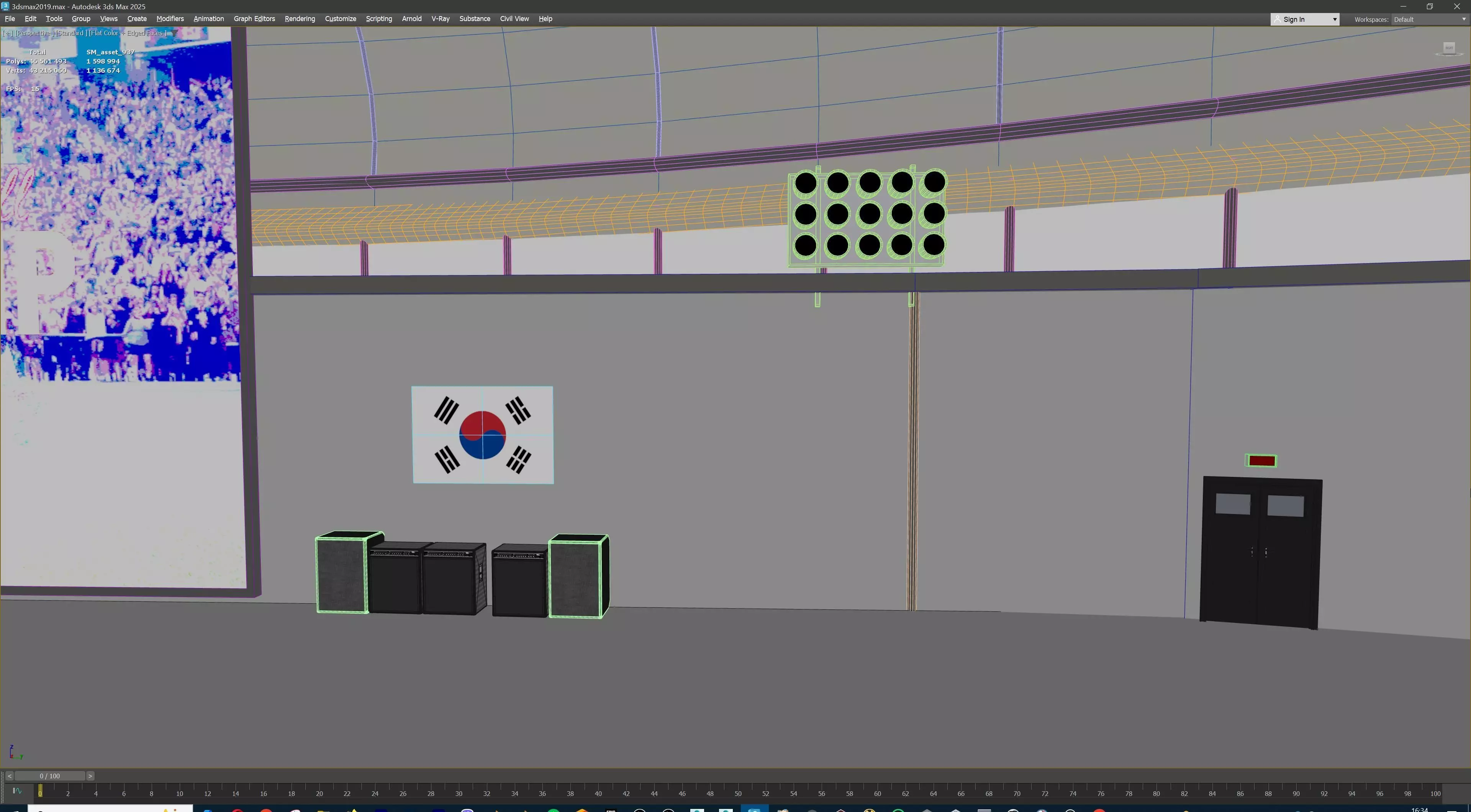
Task: Select the Korean flag object
Action: pyautogui.click(x=483, y=435)
